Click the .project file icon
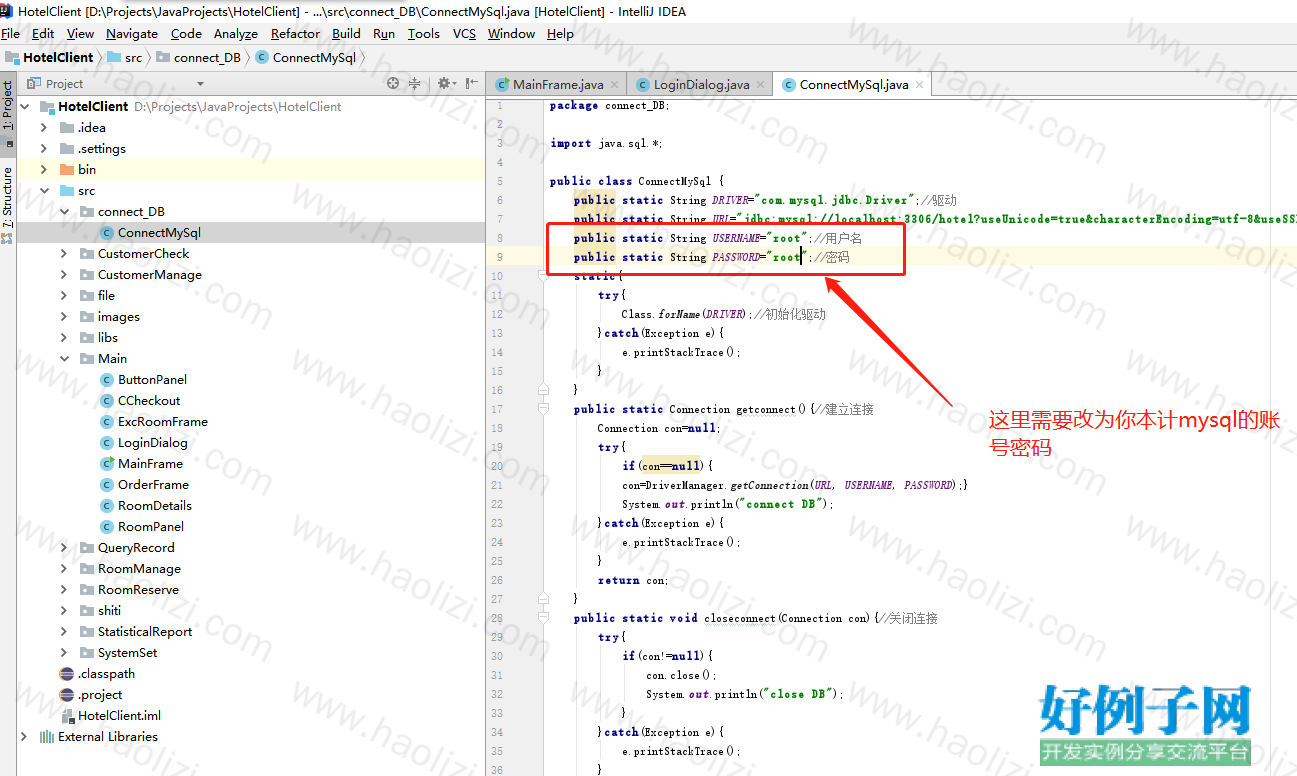Image resolution: width=1297 pixels, height=776 pixels. tap(67, 695)
